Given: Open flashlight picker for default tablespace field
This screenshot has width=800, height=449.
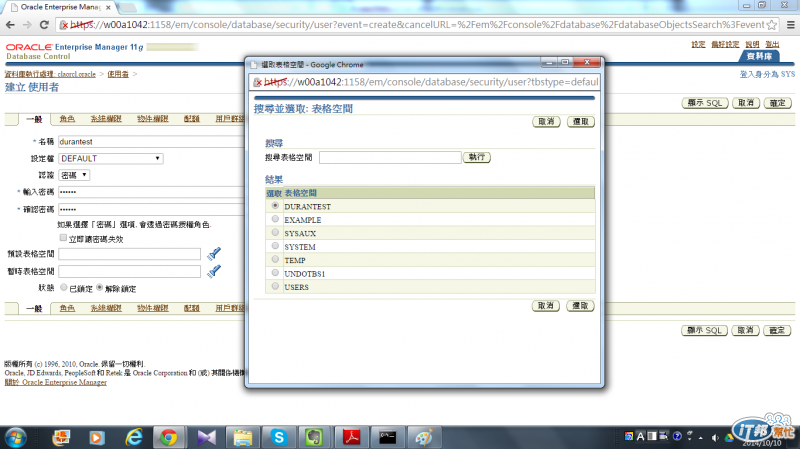Looking at the screenshot, I should tap(214, 254).
